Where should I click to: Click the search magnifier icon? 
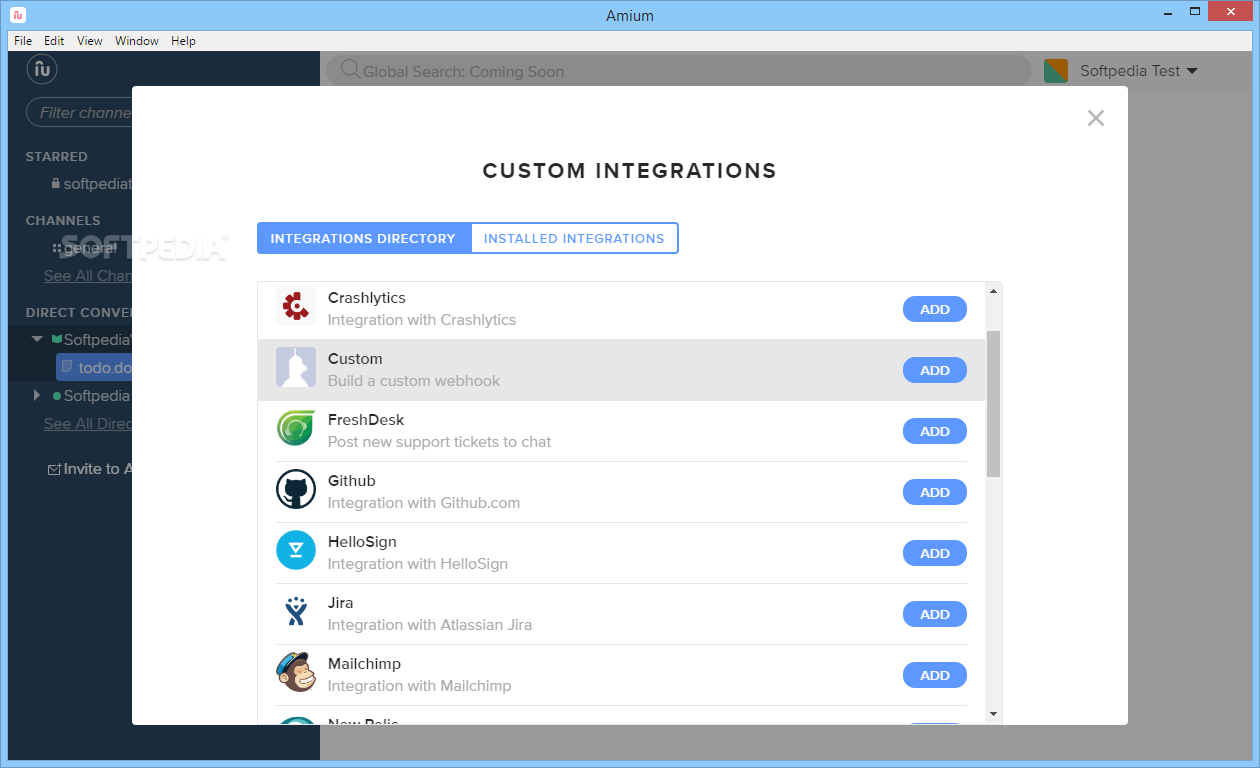pyautogui.click(x=350, y=70)
